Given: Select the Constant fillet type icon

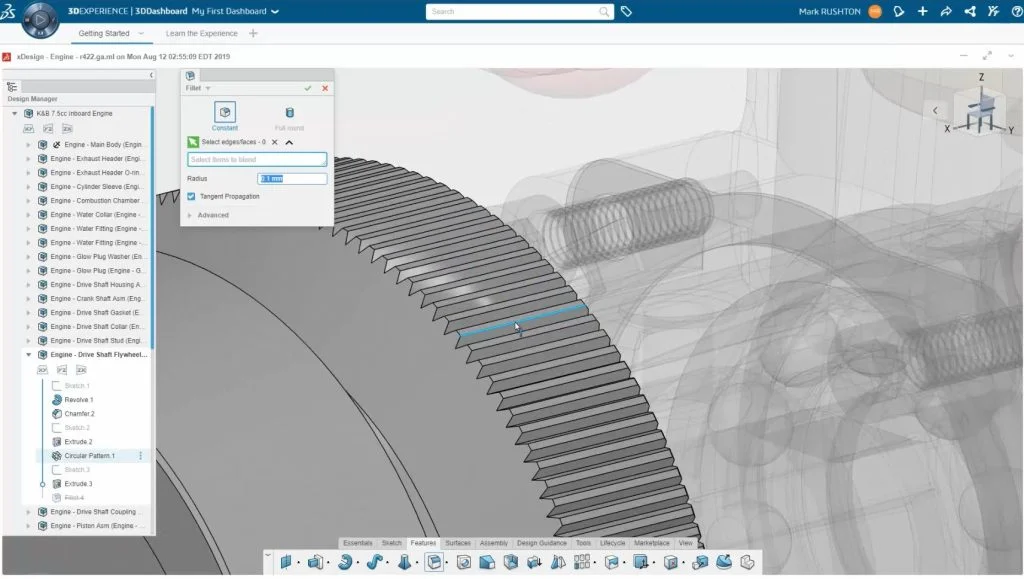Looking at the screenshot, I should [x=225, y=113].
